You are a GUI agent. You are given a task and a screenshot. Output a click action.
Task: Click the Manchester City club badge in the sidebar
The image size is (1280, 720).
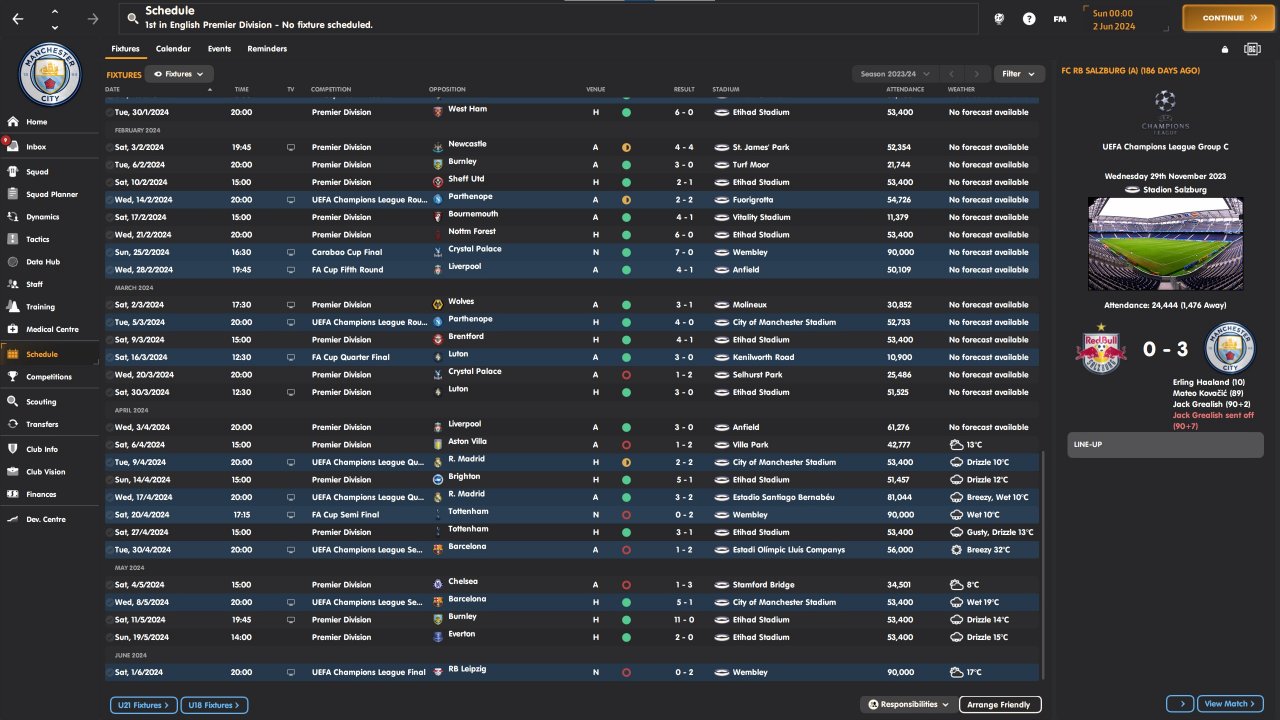coord(50,75)
